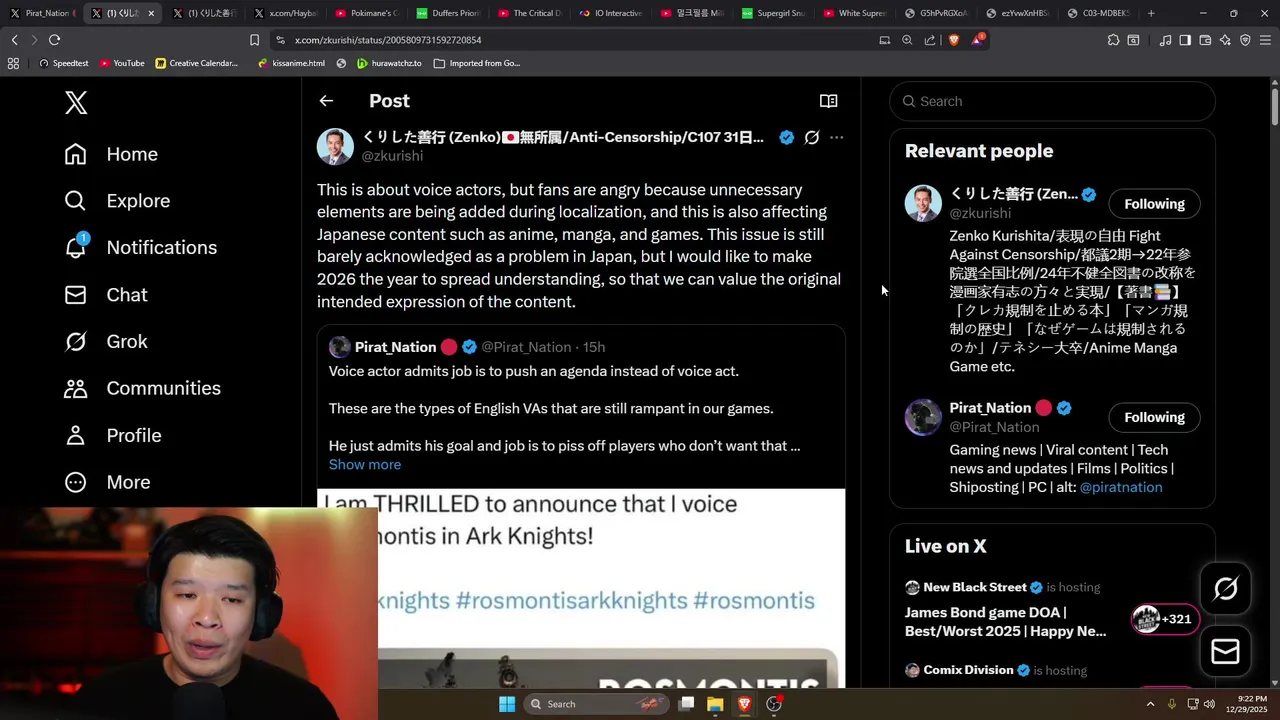The width and height of the screenshot is (1280, 720).
Task: Open the X logo home icon
Action: [x=76, y=102]
